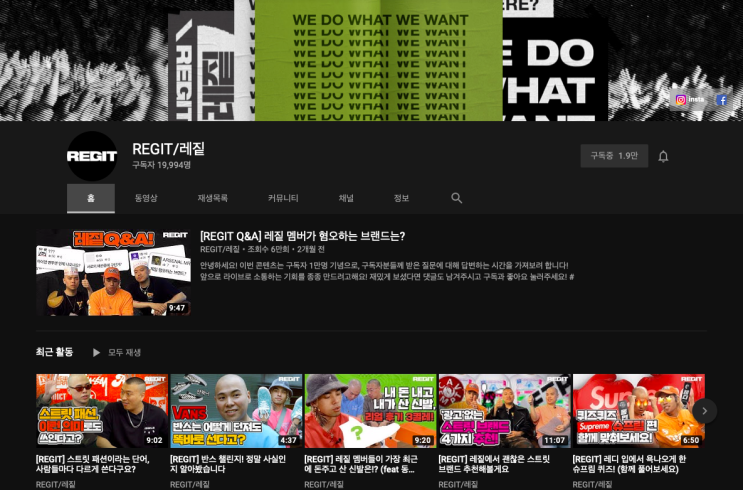Click the featured video's 조회수 6만회 text

tap(268, 249)
